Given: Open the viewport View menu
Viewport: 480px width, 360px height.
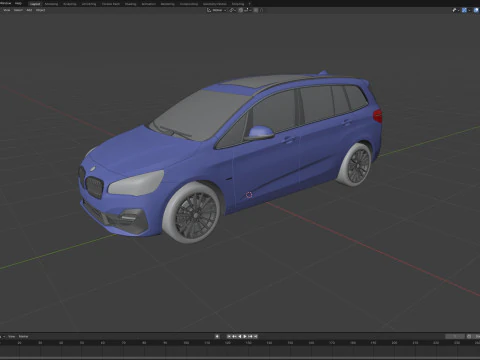Looking at the screenshot, I should [7, 10].
